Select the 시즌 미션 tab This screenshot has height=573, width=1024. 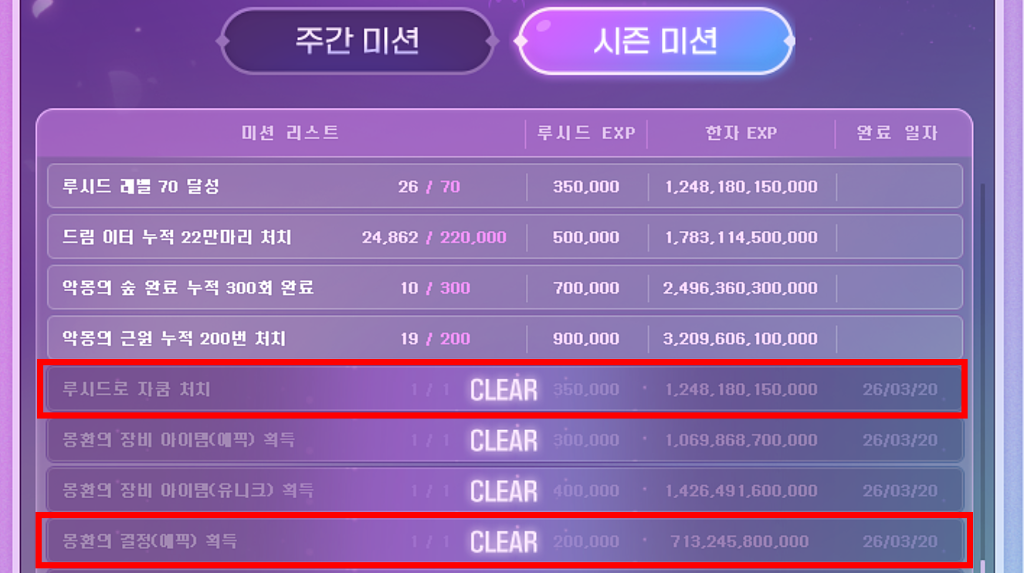655,41
